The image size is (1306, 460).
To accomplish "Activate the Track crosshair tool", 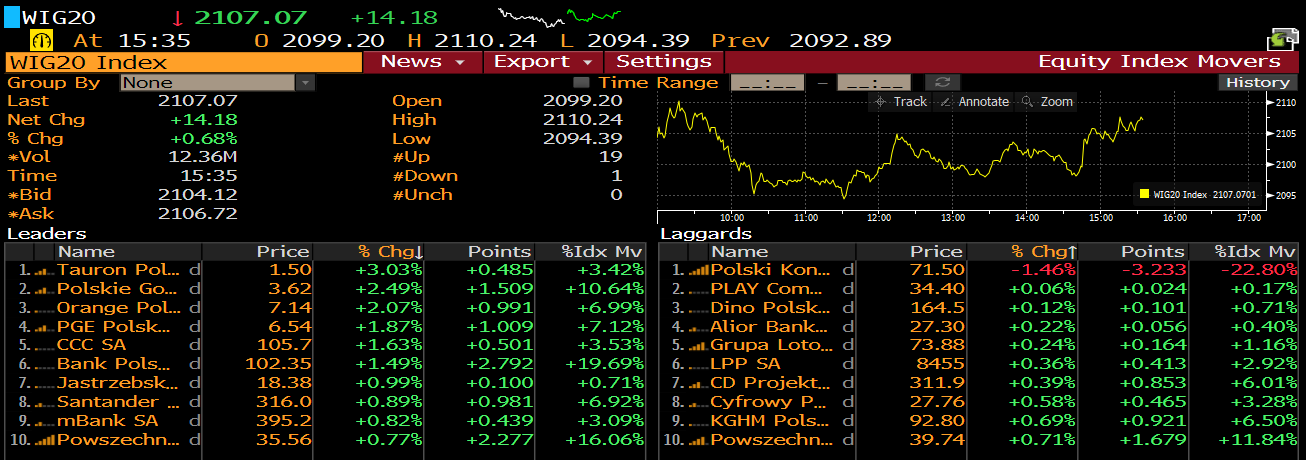I will click(x=901, y=102).
